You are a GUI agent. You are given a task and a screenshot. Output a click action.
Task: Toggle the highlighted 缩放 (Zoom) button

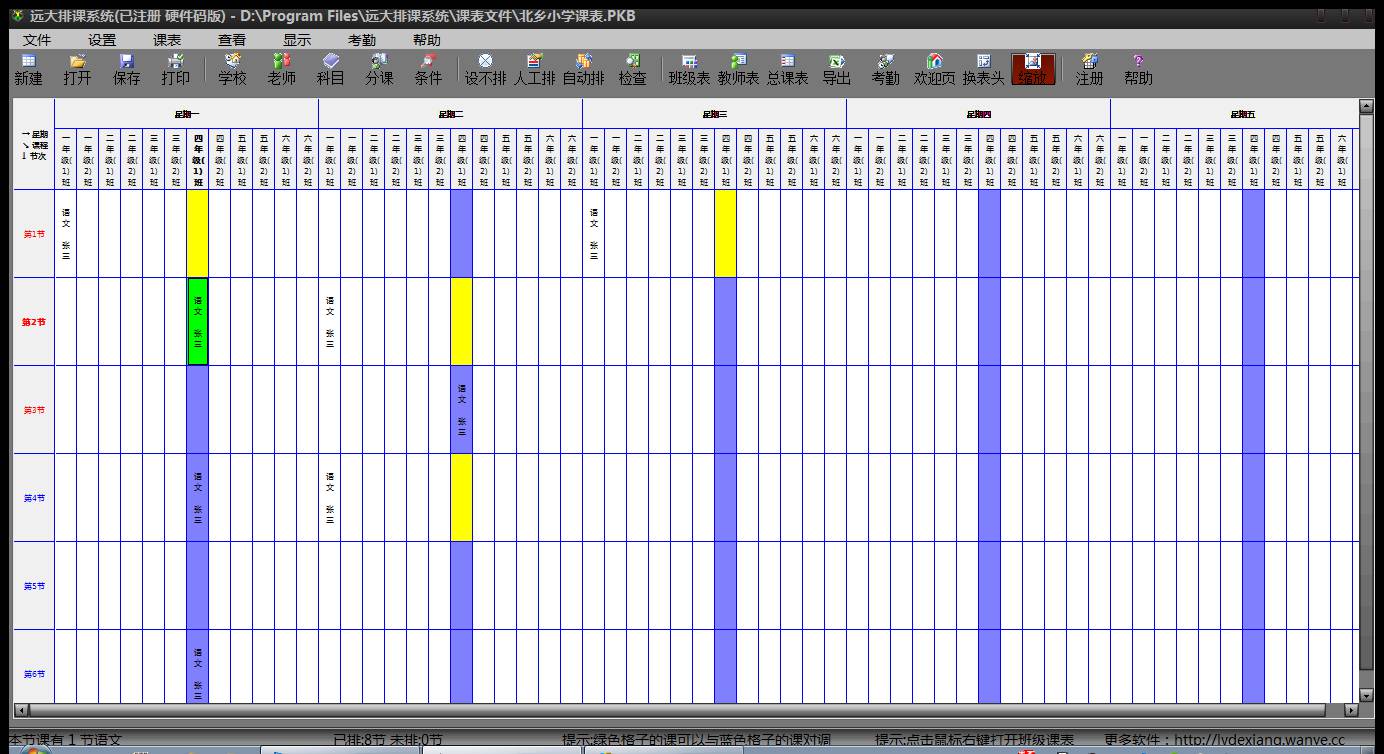pyautogui.click(x=1033, y=69)
